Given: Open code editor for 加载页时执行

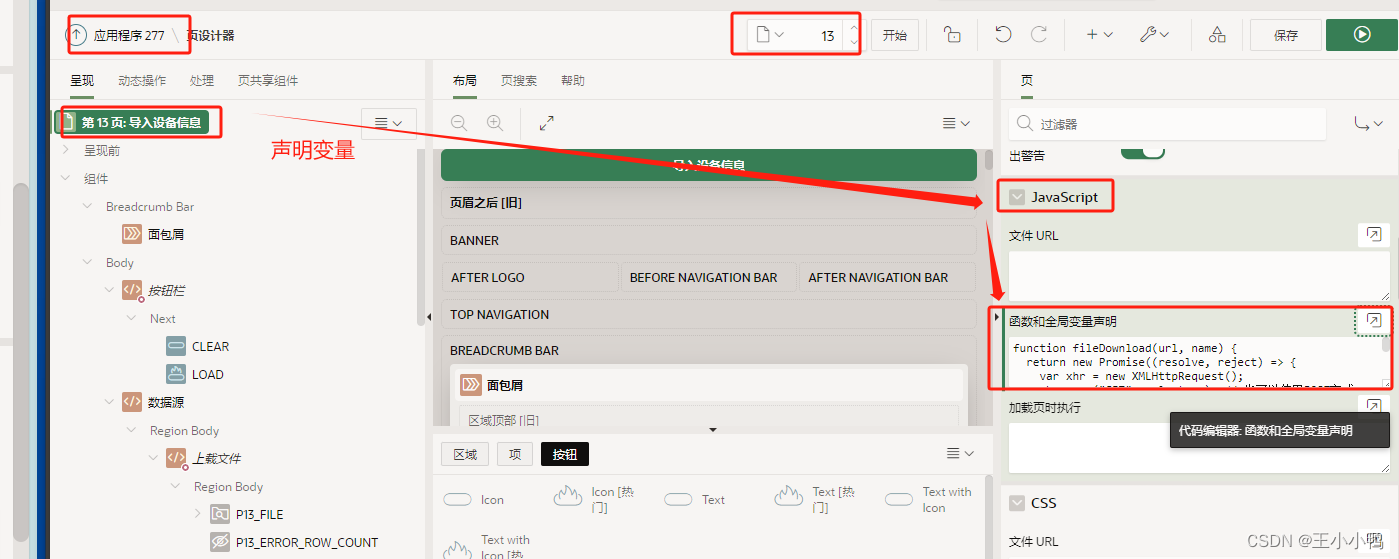Looking at the screenshot, I should click(x=1374, y=406).
